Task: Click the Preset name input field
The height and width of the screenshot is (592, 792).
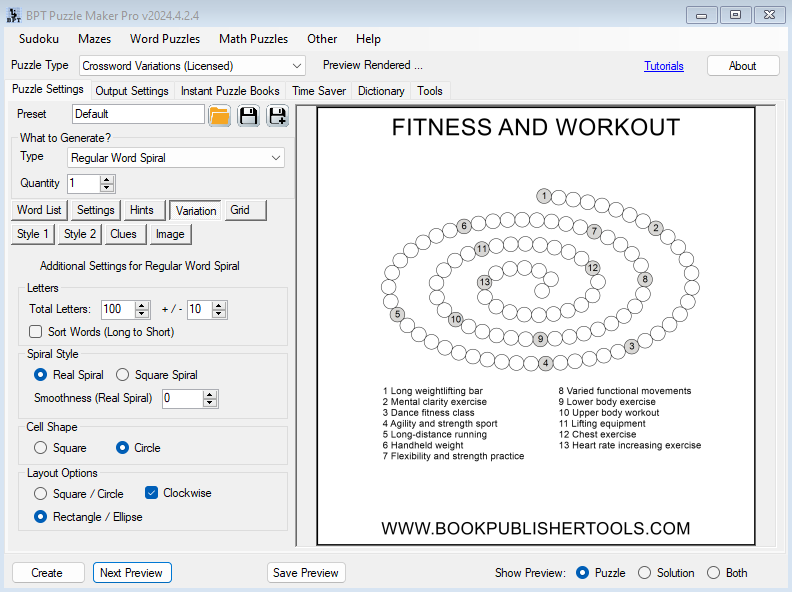Action: pyautogui.click(x=138, y=114)
